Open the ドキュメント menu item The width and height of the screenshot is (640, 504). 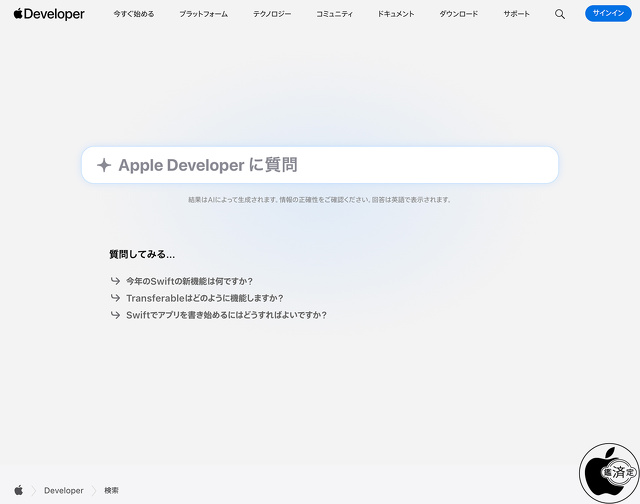click(396, 14)
